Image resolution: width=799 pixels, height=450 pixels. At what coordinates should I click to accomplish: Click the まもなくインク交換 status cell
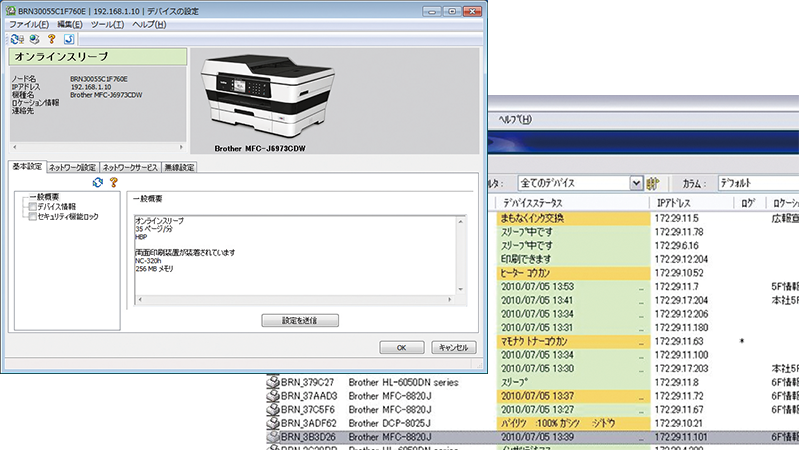(573, 219)
